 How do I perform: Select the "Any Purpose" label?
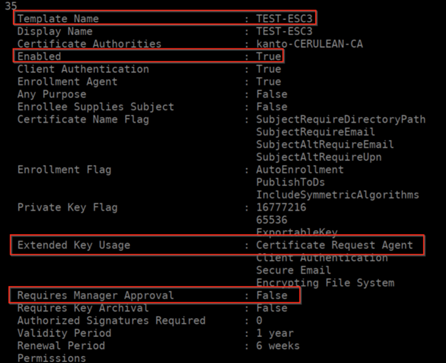(x=52, y=94)
